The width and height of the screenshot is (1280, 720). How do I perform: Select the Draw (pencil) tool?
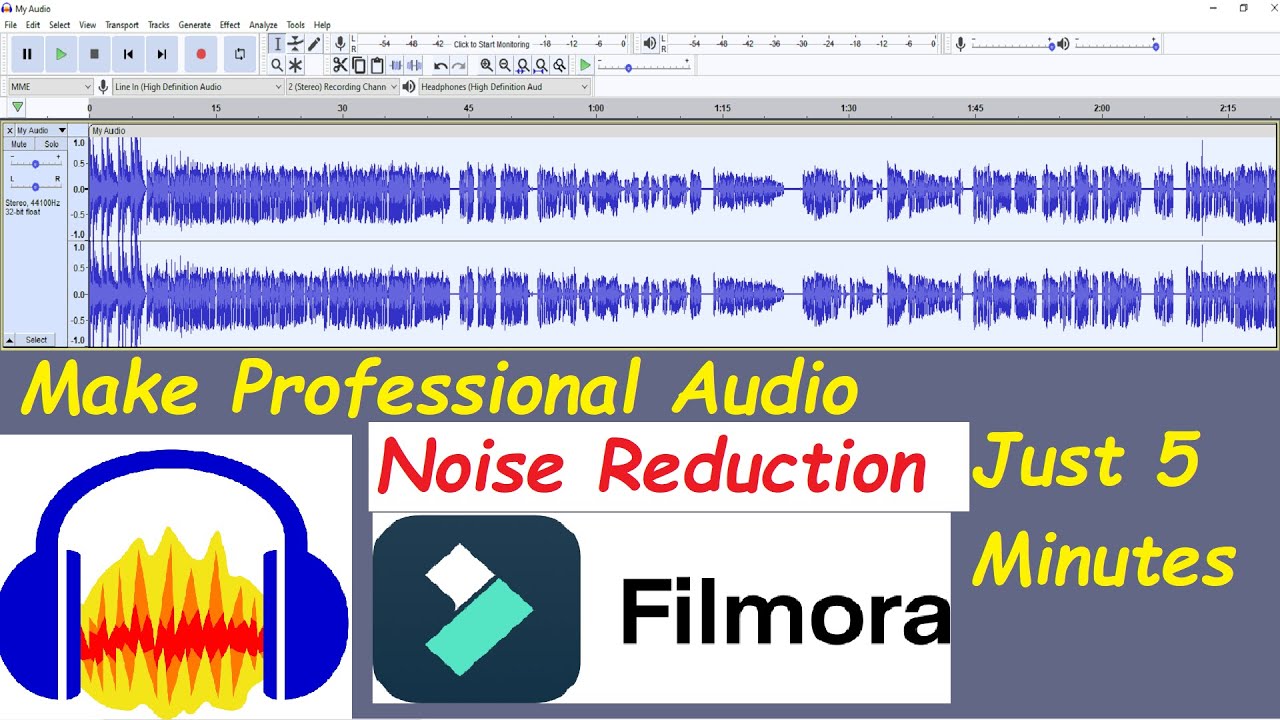(314, 43)
